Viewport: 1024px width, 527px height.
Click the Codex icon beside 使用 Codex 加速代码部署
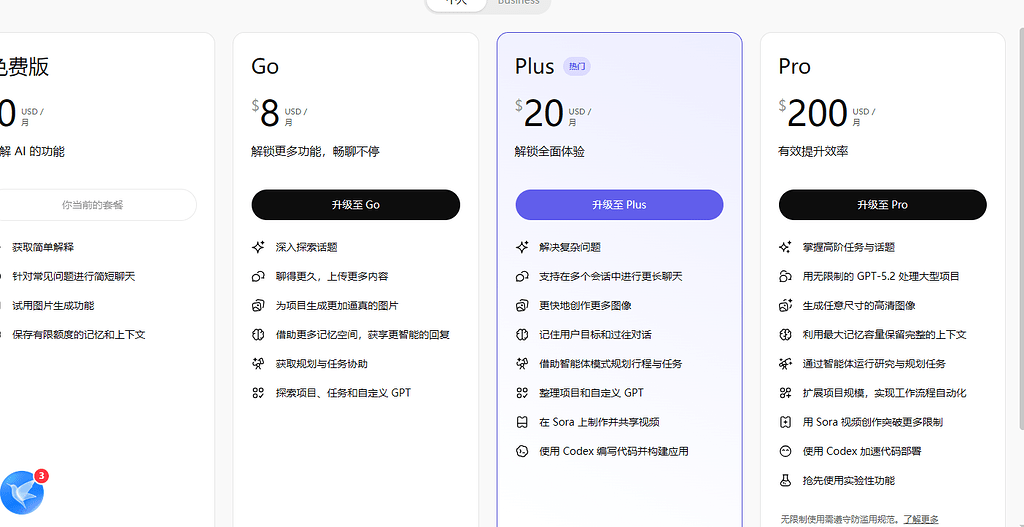(x=785, y=451)
